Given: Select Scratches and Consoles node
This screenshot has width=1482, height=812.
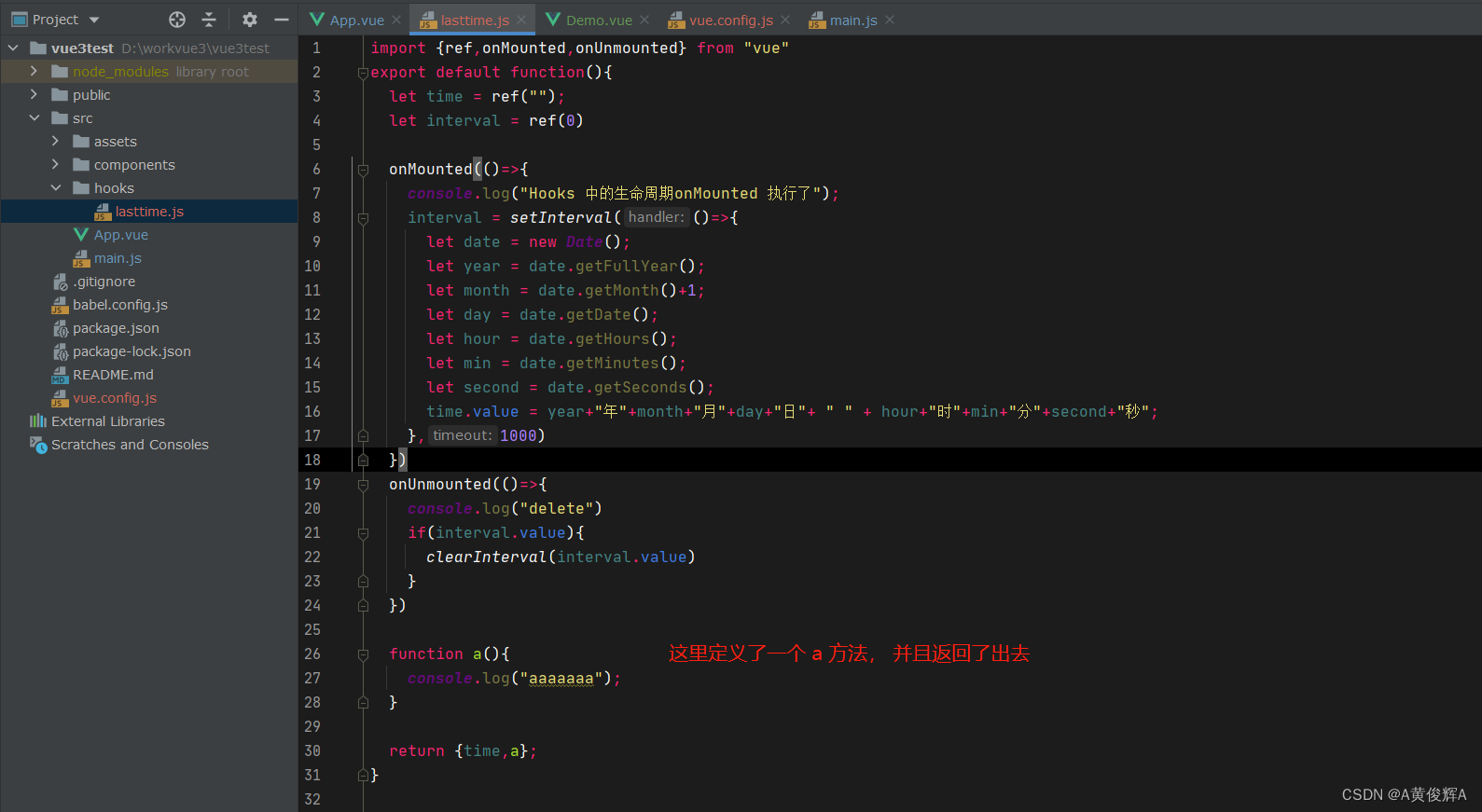Looking at the screenshot, I should (x=130, y=445).
